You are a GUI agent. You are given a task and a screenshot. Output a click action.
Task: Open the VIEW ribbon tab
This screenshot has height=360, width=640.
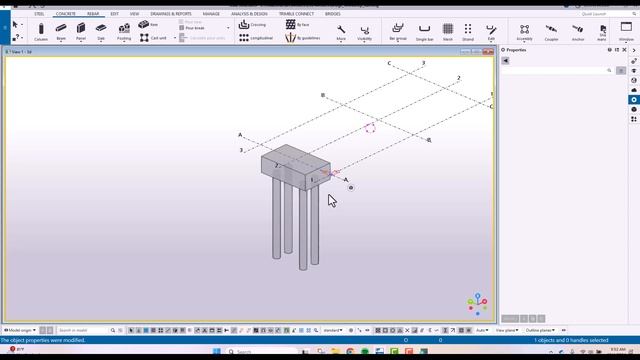point(134,14)
